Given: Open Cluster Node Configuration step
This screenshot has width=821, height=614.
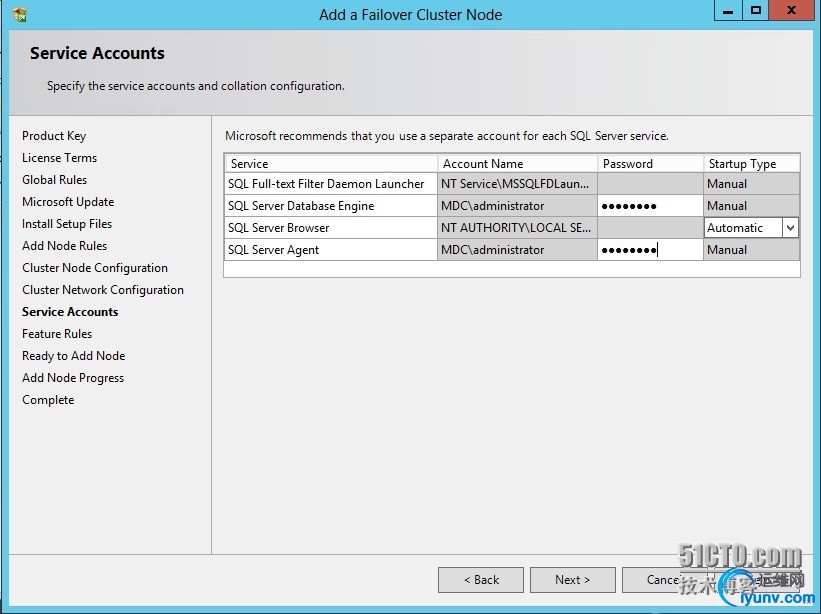Looking at the screenshot, I should coord(95,268).
